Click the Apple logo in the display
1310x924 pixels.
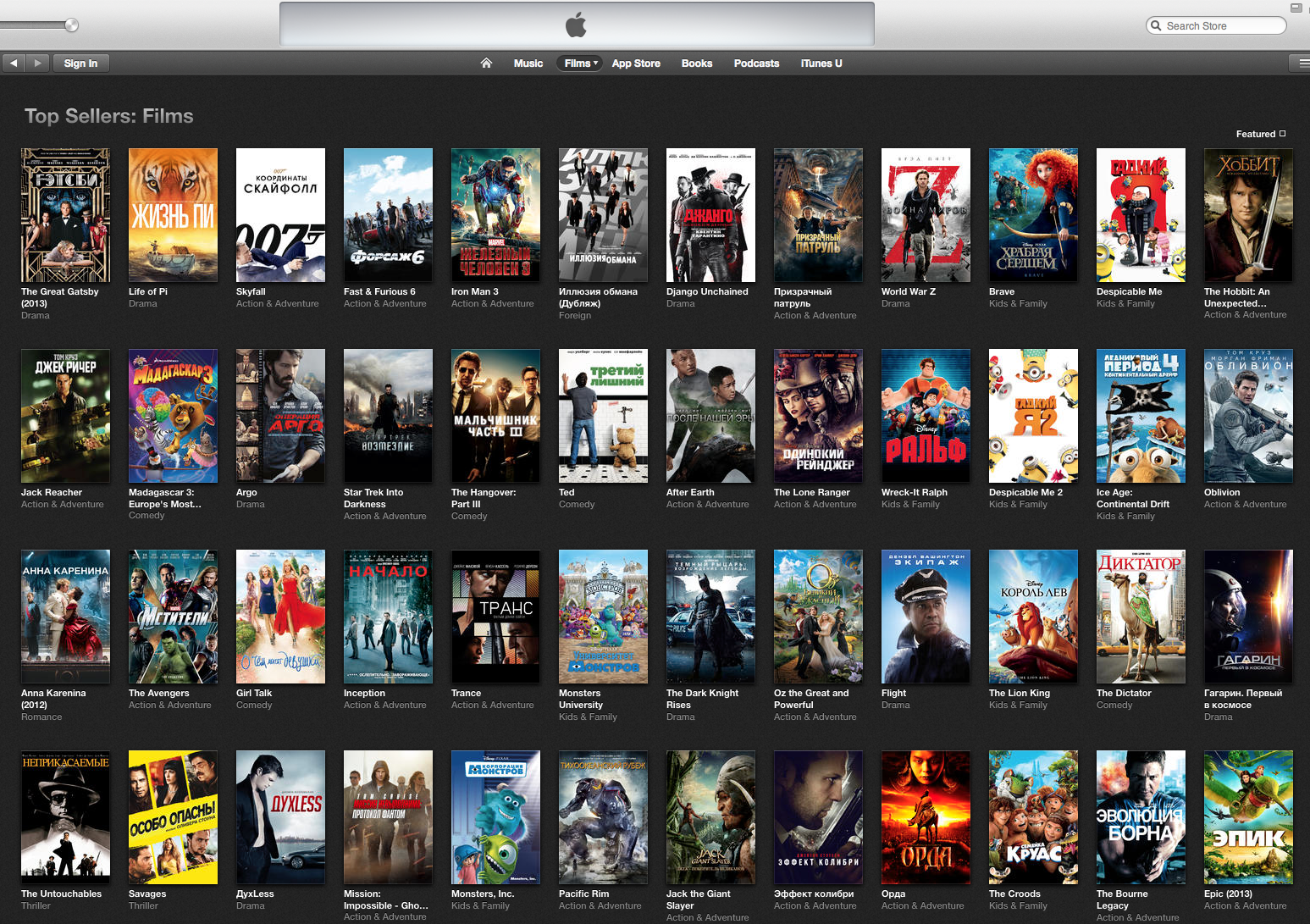[577, 25]
